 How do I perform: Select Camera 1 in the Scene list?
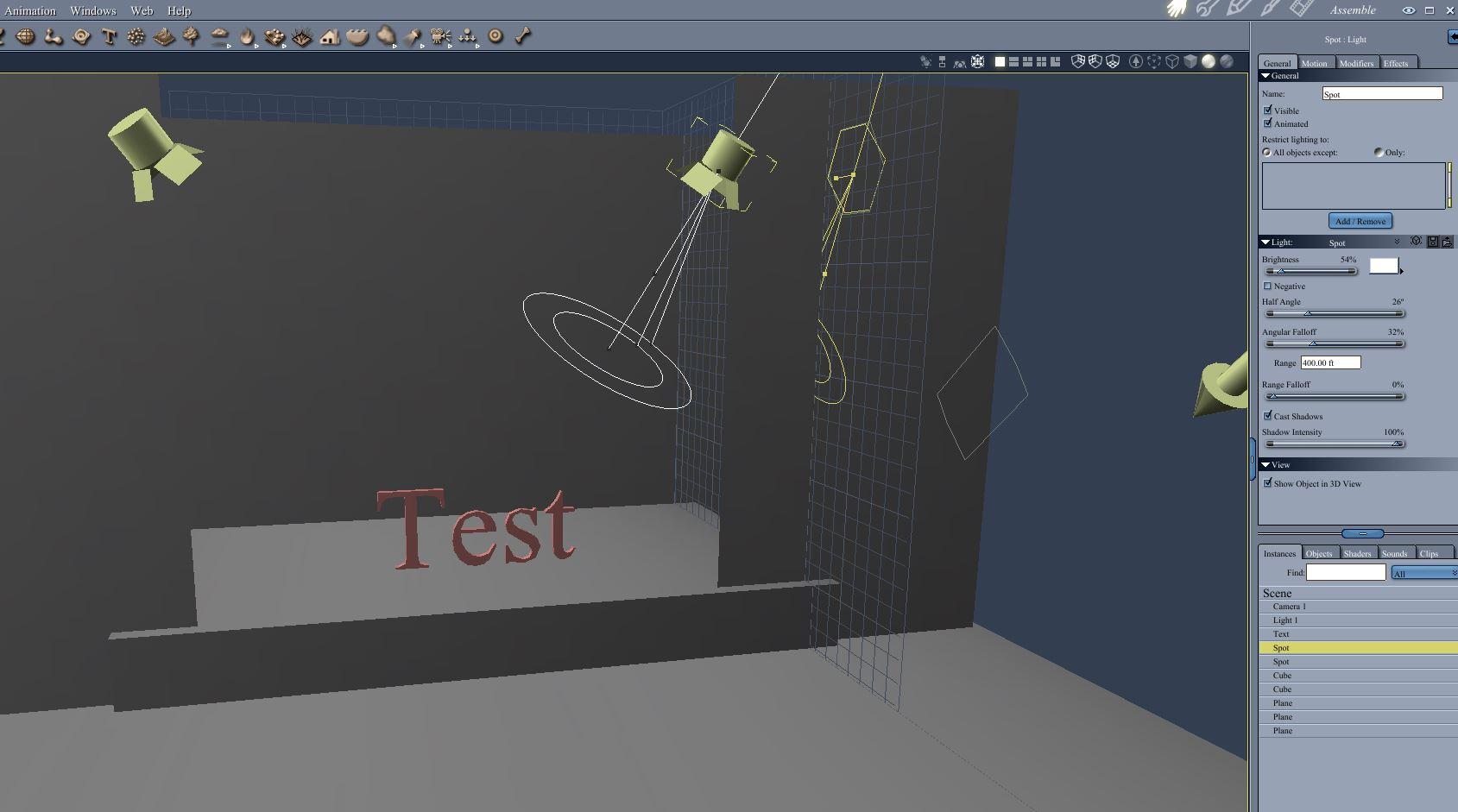tap(1358, 607)
